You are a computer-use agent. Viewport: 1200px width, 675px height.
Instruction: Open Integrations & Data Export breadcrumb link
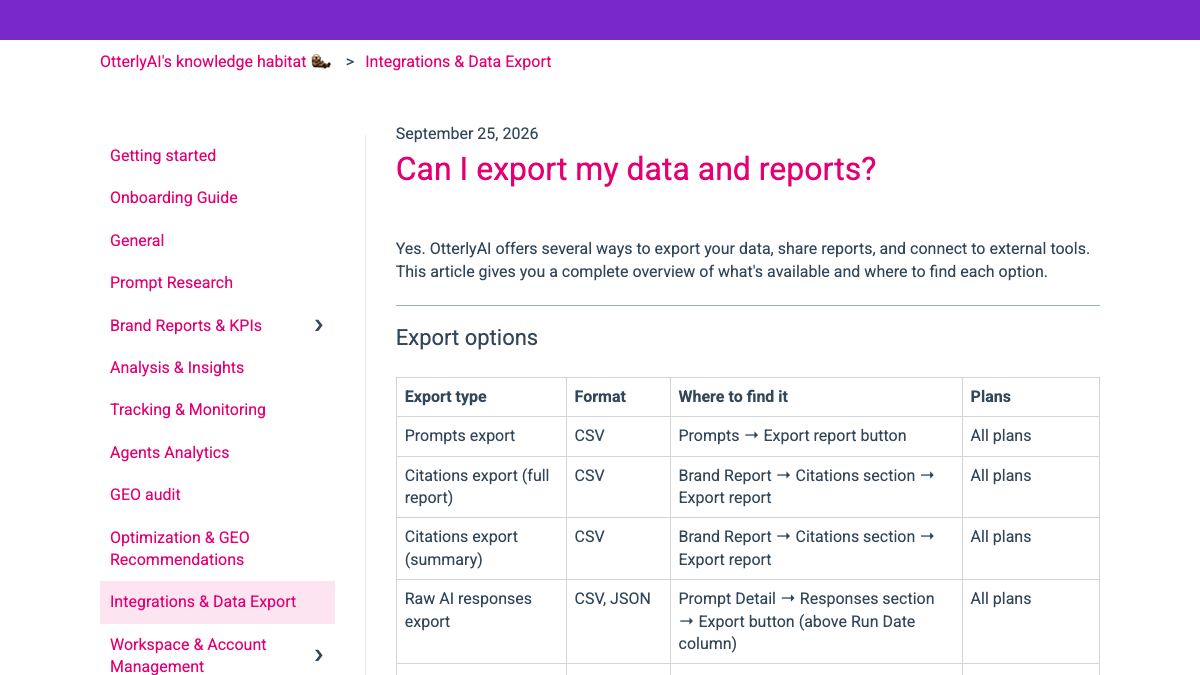pos(458,62)
